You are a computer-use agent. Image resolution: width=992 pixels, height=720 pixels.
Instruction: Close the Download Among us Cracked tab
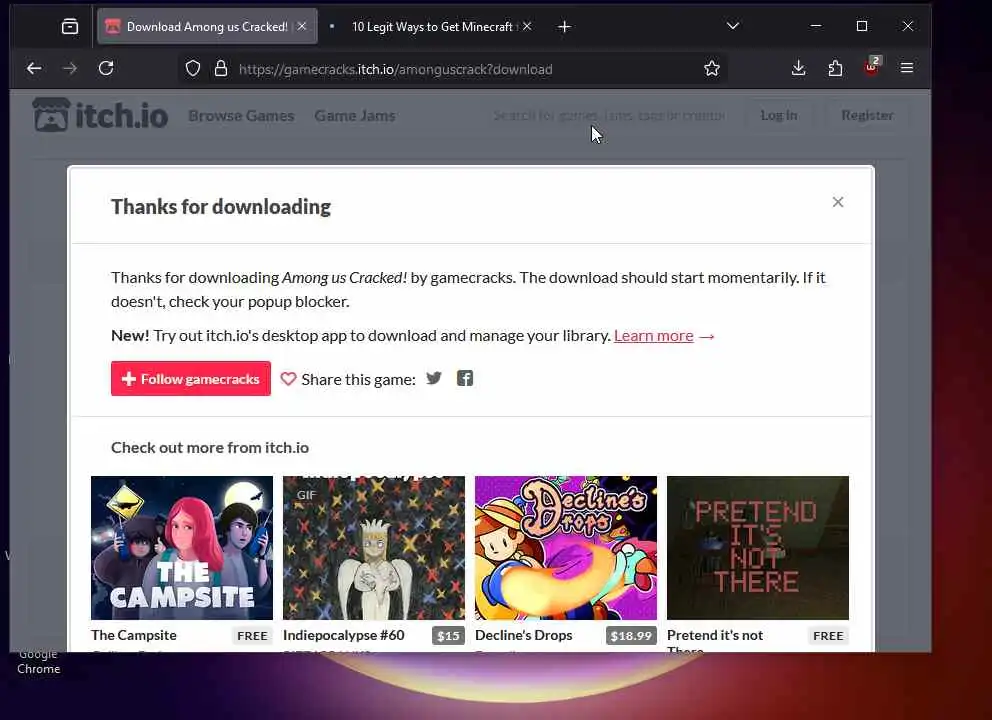point(302,26)
